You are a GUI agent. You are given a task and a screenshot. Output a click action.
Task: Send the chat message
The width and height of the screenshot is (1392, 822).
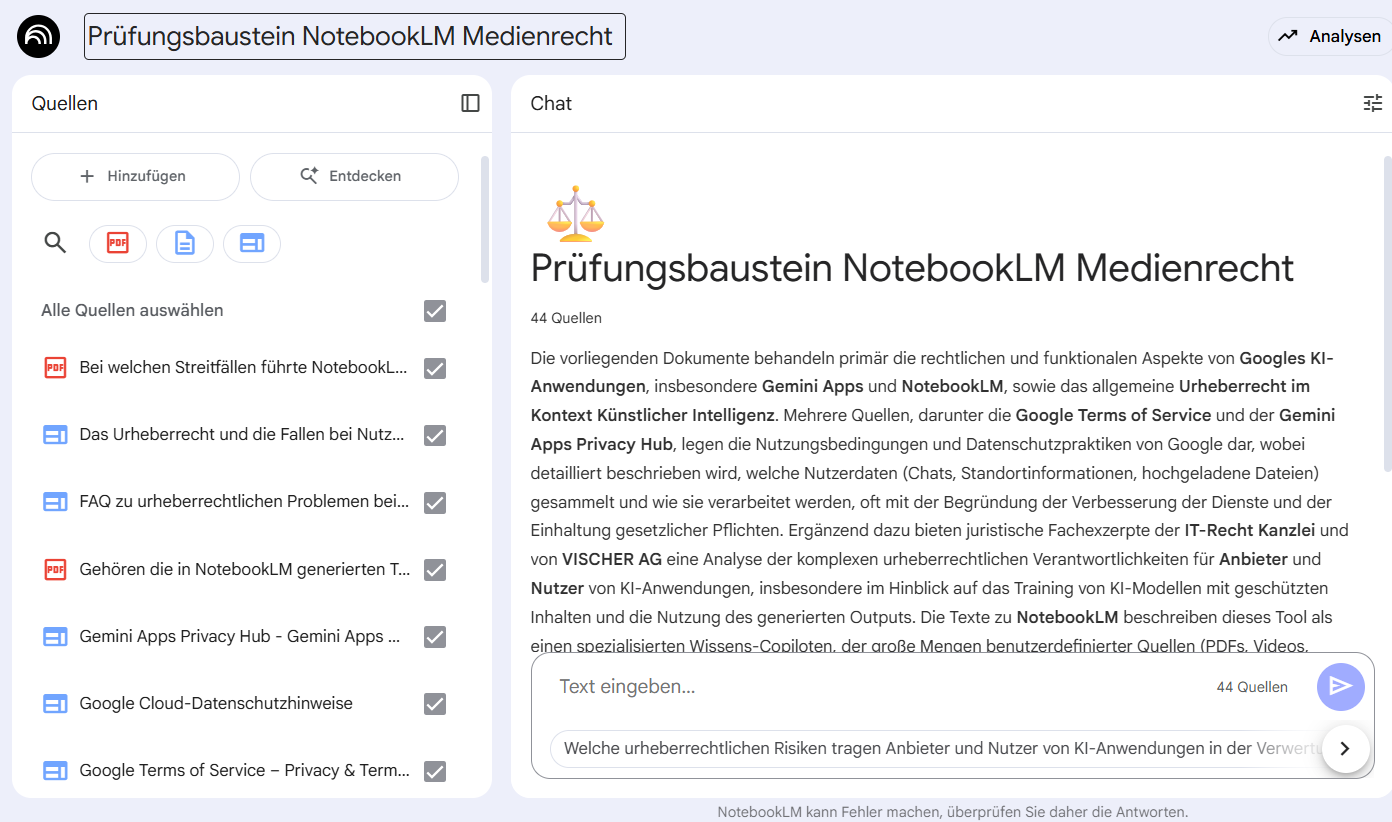1340,686
